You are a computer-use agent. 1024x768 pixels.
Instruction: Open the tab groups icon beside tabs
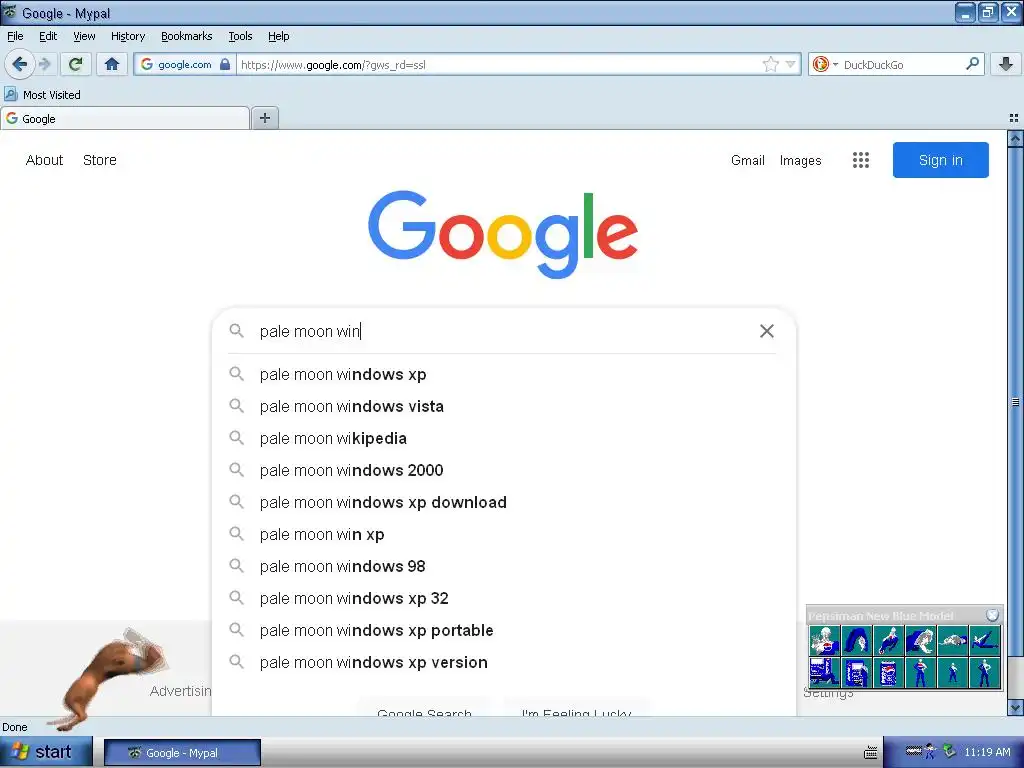coord(1014,118)
